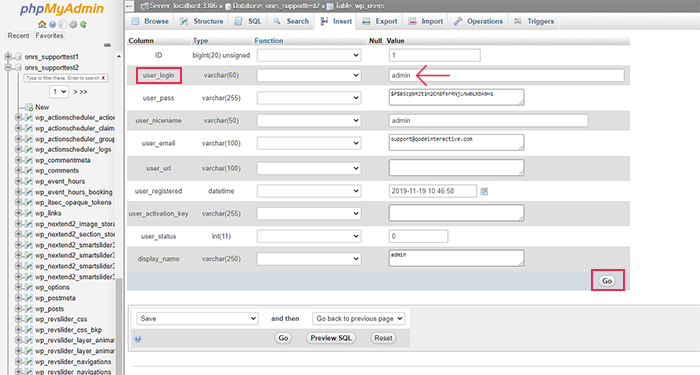Click table icon beside wp_comments

[29, 171]
